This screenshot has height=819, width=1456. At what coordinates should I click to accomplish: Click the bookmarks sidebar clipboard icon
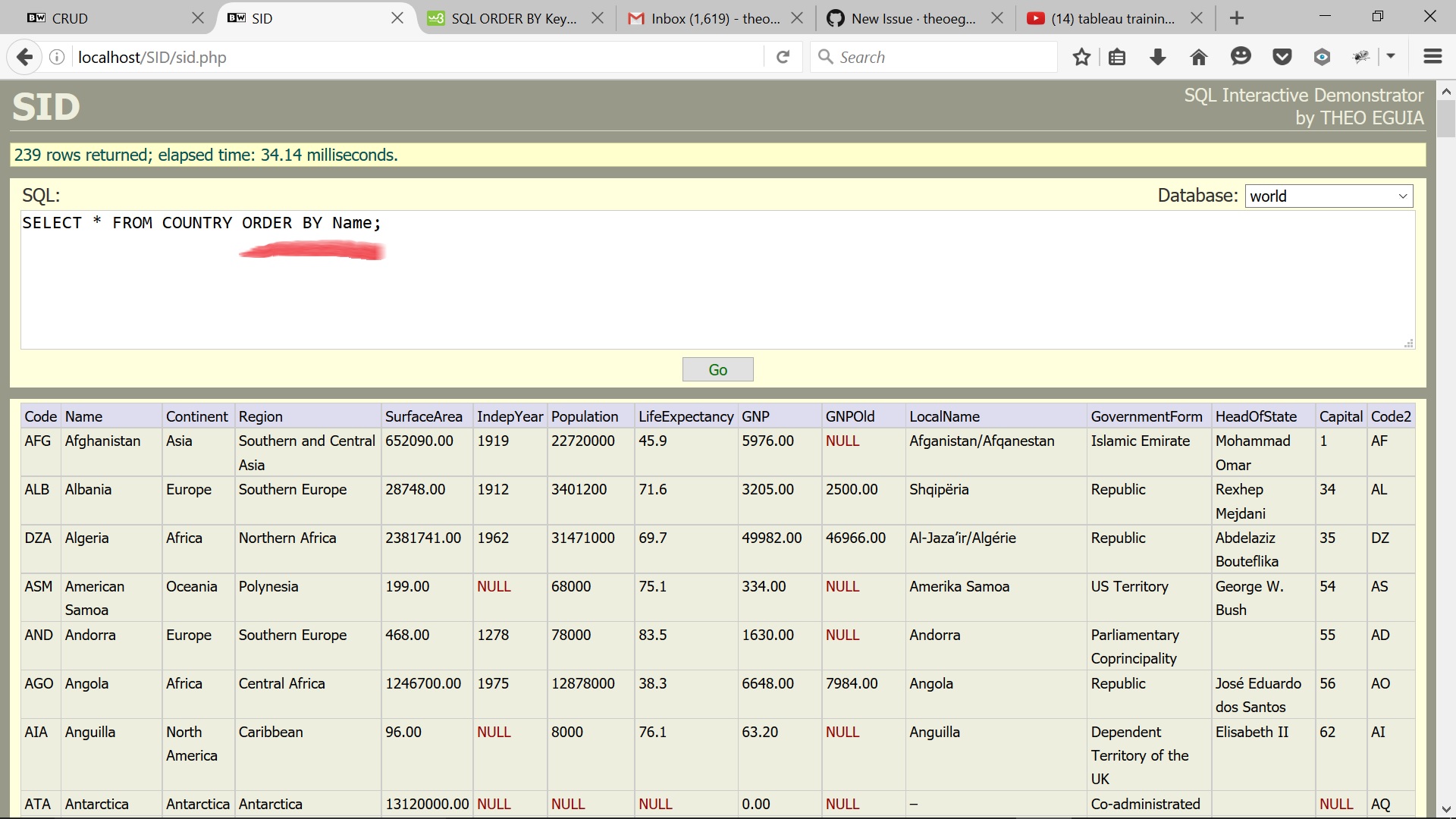1118,57
